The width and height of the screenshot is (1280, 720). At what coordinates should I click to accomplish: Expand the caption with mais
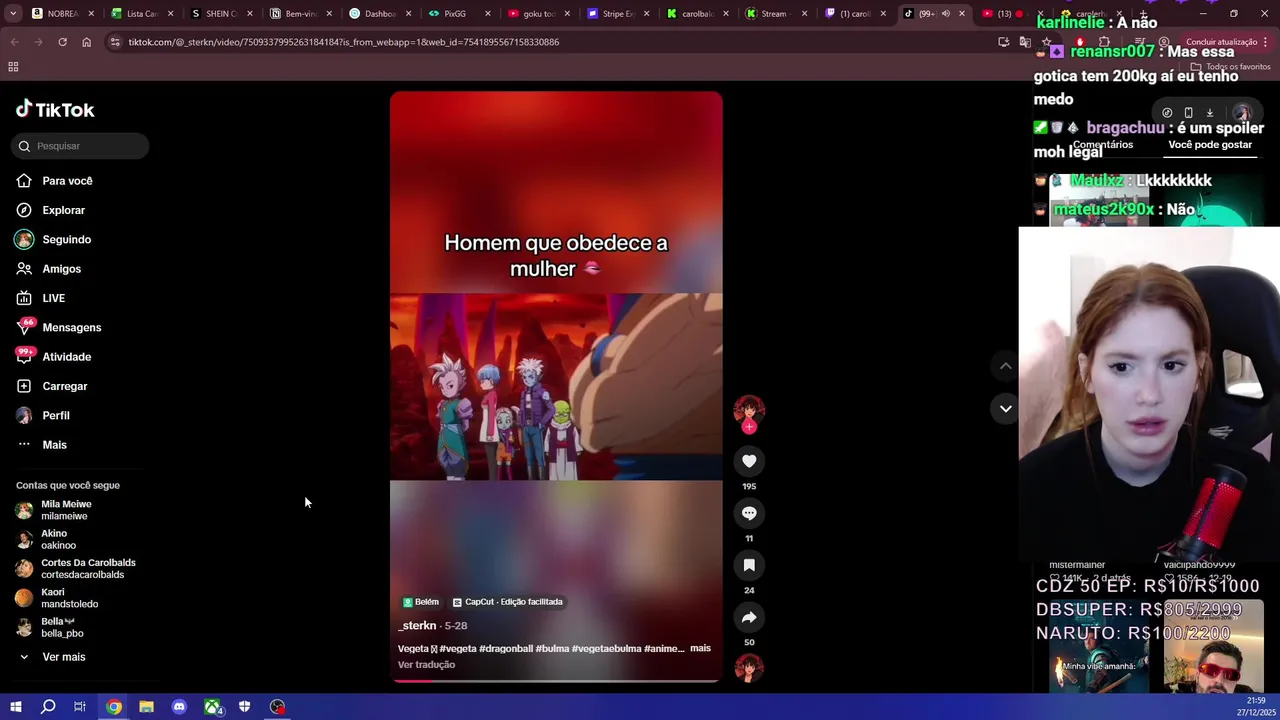pyautogui.click(x=700, y=648)
